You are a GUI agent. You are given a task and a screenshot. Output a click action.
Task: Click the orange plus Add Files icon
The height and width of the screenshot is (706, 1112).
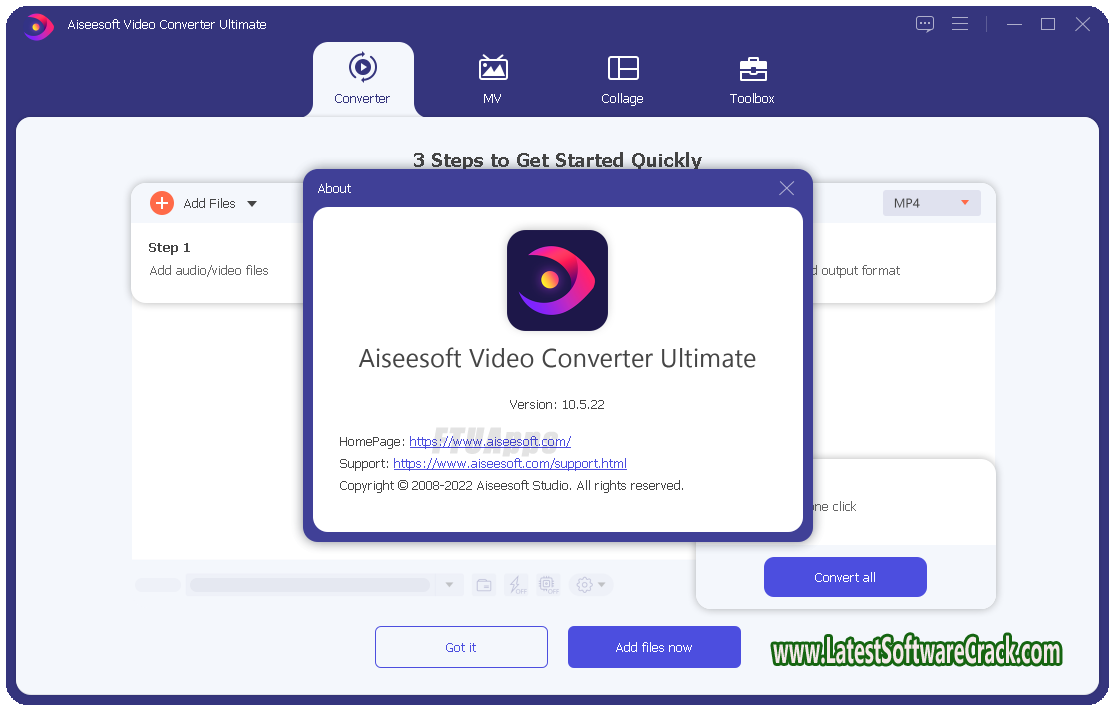162,203
